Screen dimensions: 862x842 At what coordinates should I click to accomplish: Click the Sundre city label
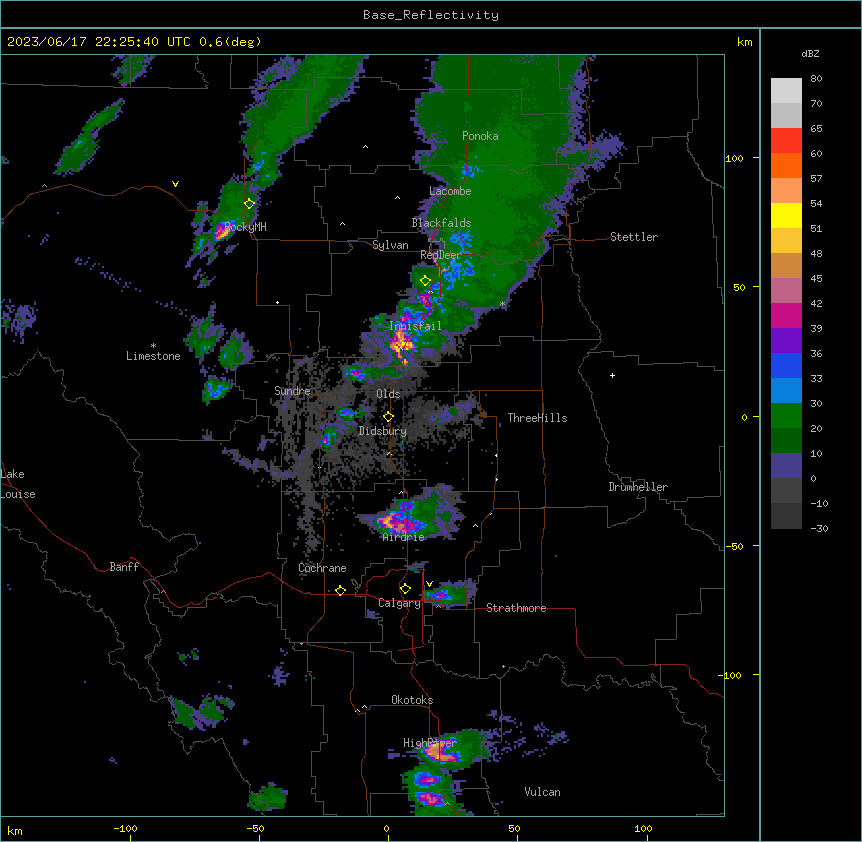coord(292,391)
